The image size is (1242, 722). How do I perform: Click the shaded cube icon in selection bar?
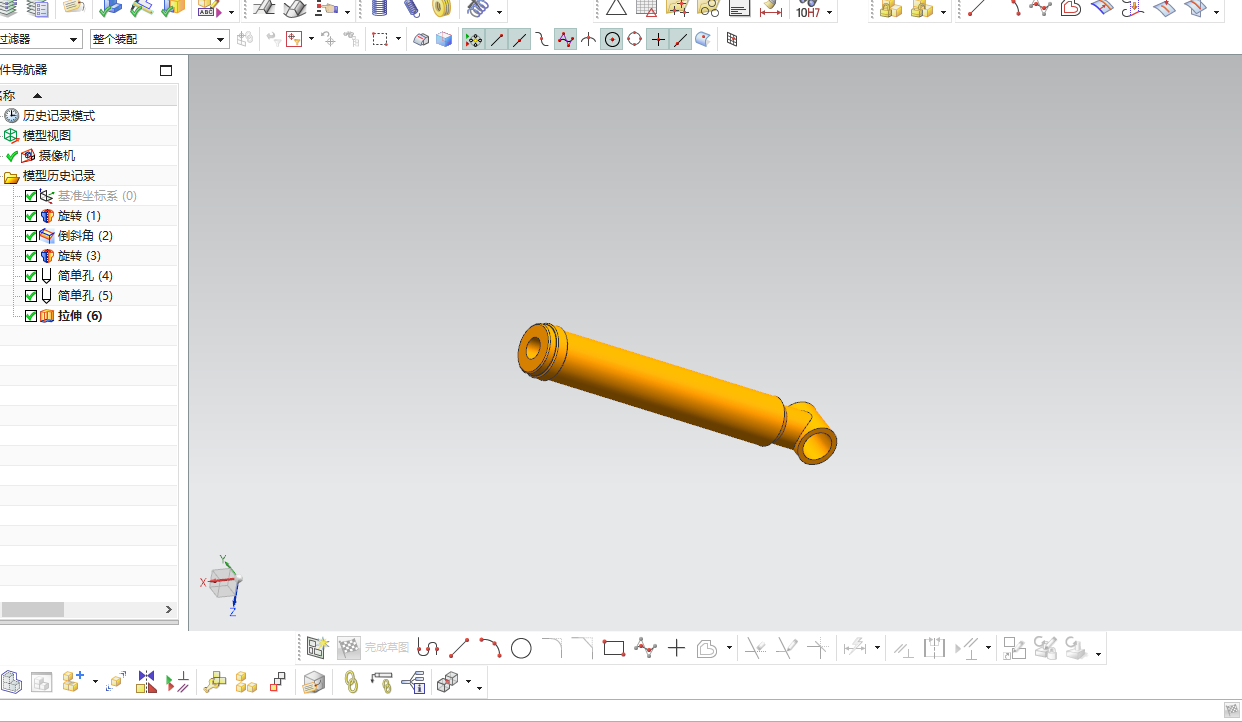click(x=444, y=40)
